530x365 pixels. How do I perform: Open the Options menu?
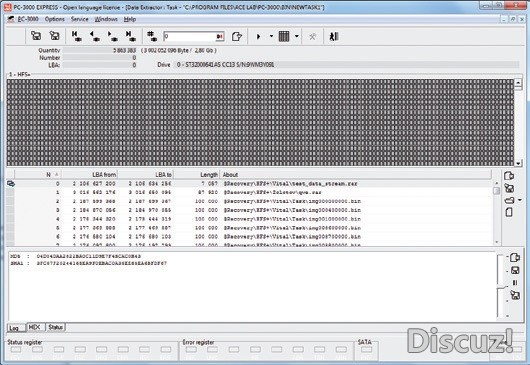(55, 19)
